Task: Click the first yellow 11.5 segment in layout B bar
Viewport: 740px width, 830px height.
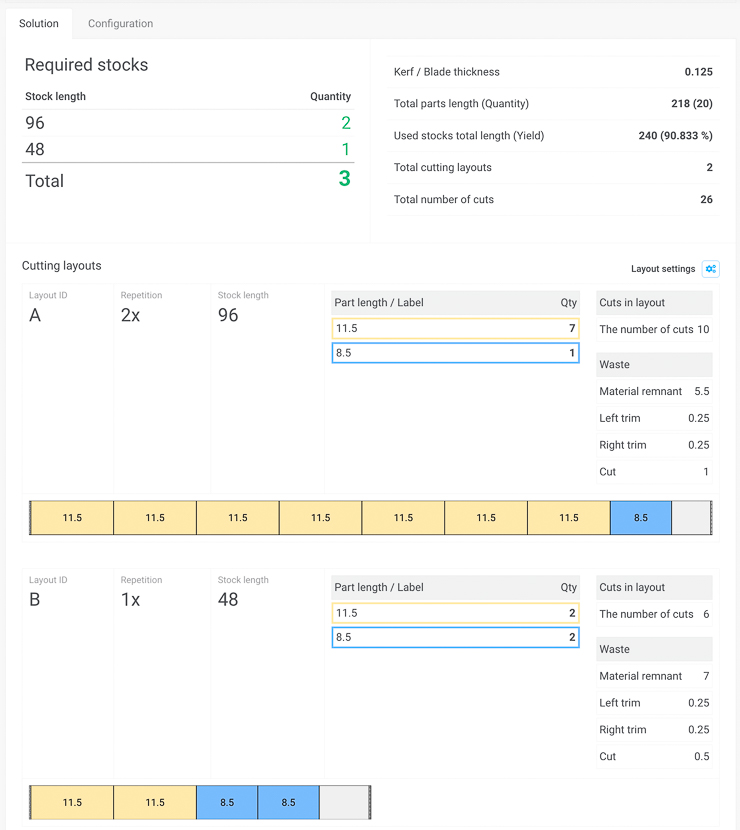Action: point(72,802)
